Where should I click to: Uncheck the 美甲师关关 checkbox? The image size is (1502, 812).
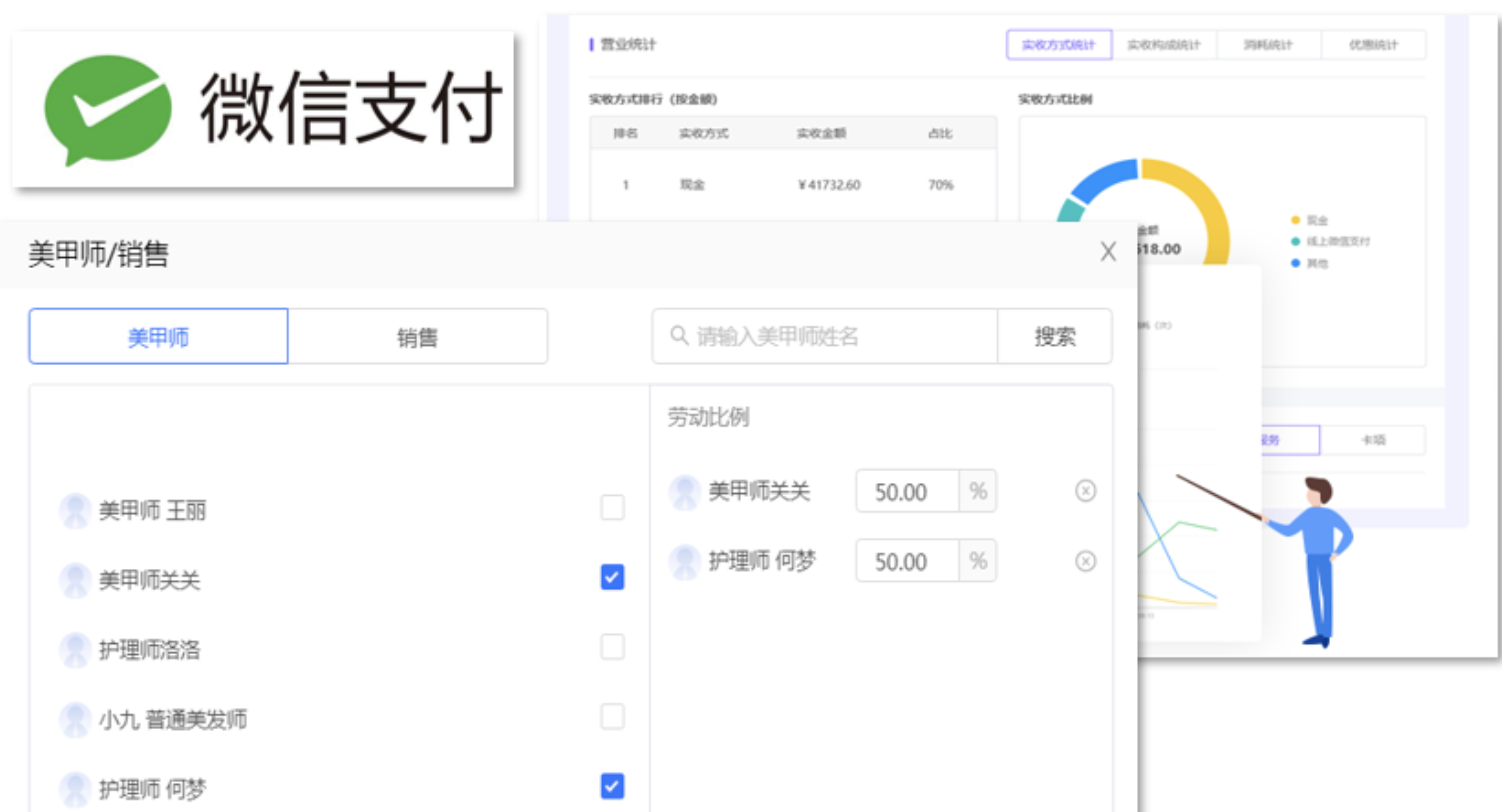coord(612,577)
